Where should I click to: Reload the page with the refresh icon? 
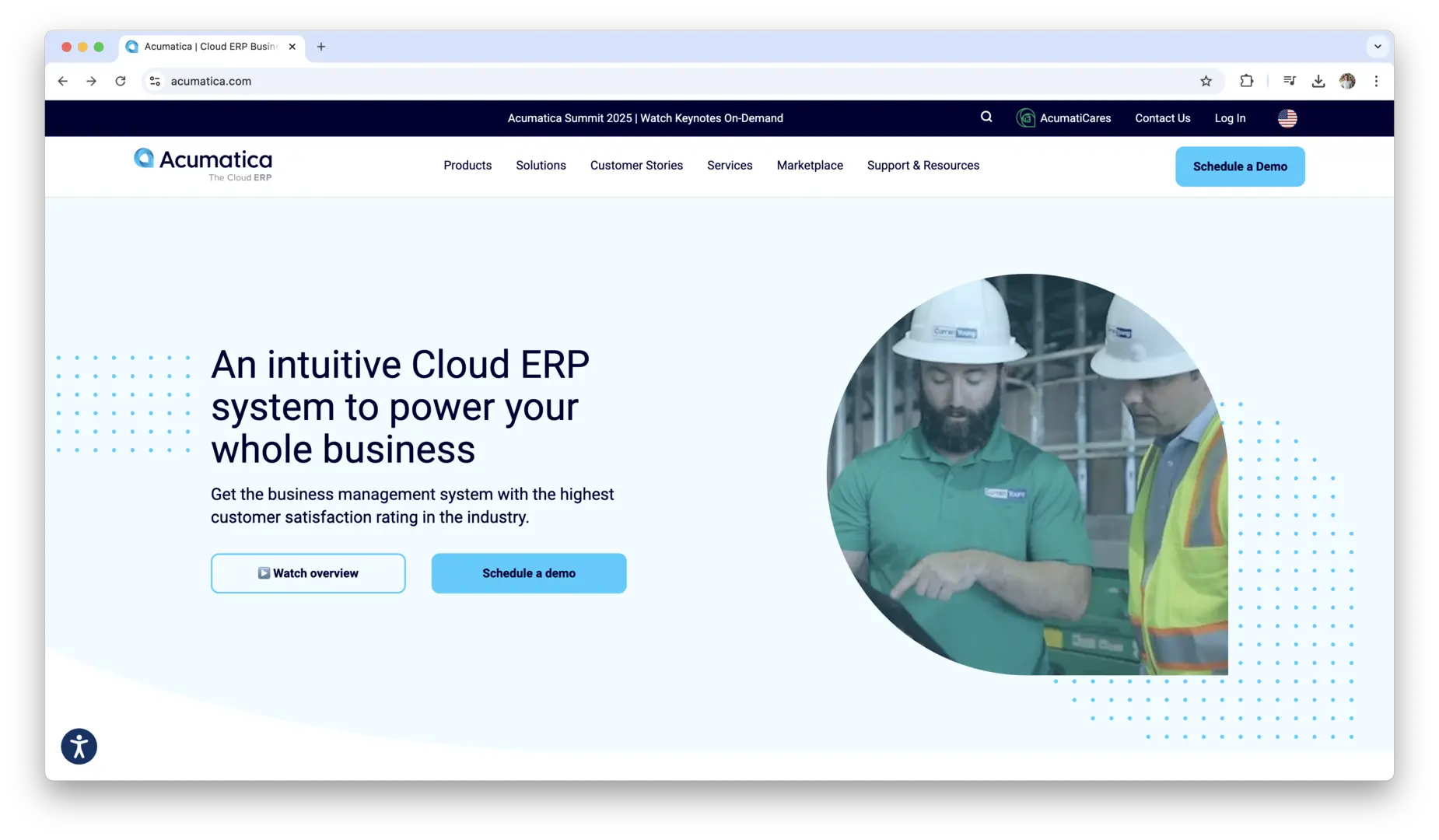[x=121, y=81]
